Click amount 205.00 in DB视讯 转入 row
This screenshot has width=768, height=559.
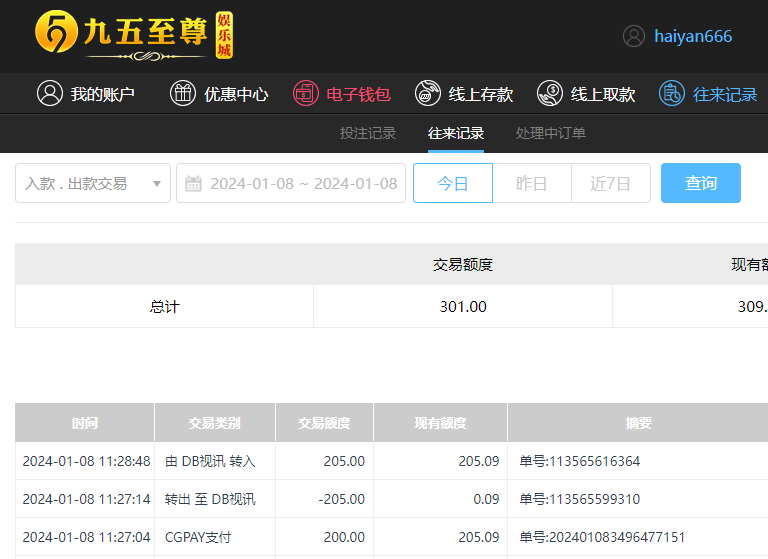pos(344,461)
